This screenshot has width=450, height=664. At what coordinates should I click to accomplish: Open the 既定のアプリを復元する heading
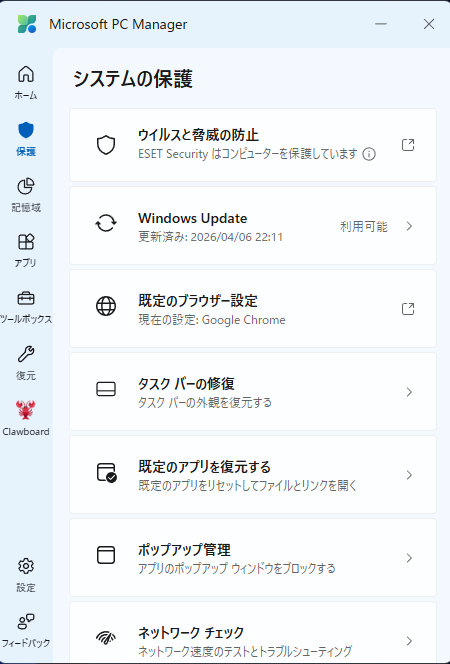pyautogui.click(x=204, y=467)
